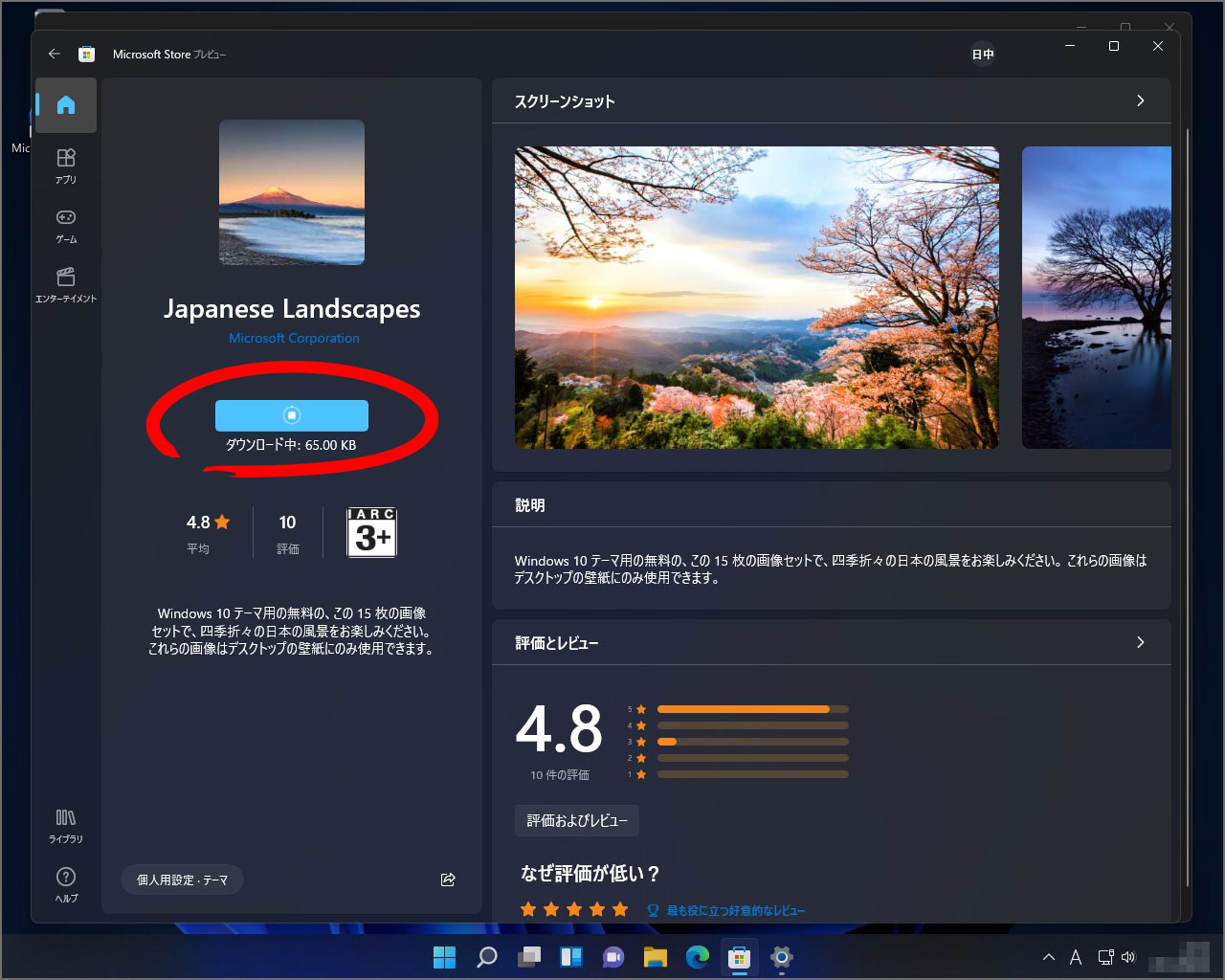Expand the スクリーンショット section chevron
The height and width of the screenshot is (980, 1225).
1140,100
